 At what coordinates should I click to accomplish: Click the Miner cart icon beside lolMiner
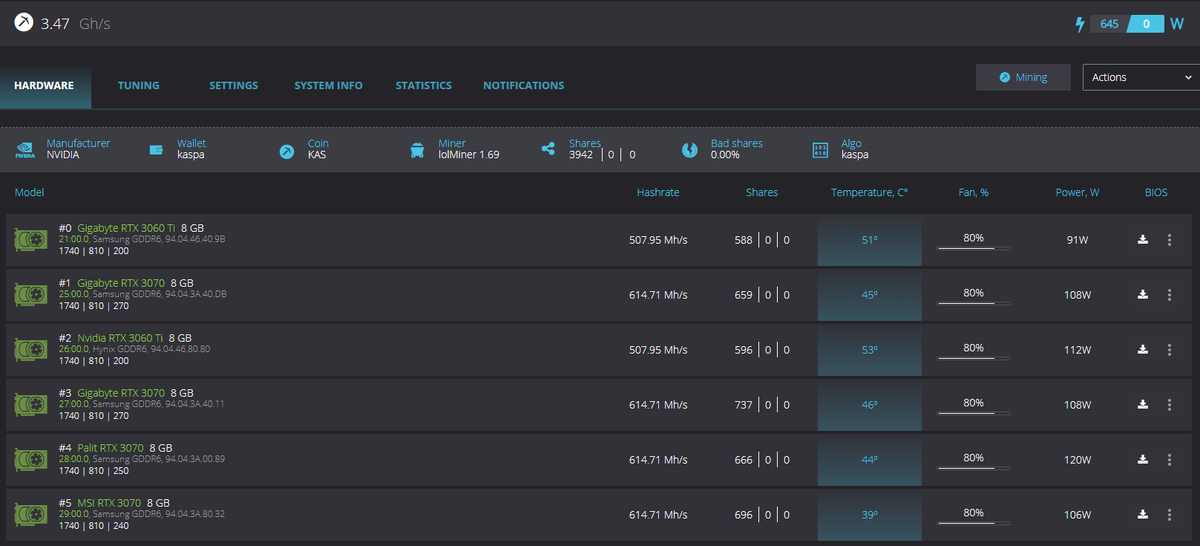point(417,150)
